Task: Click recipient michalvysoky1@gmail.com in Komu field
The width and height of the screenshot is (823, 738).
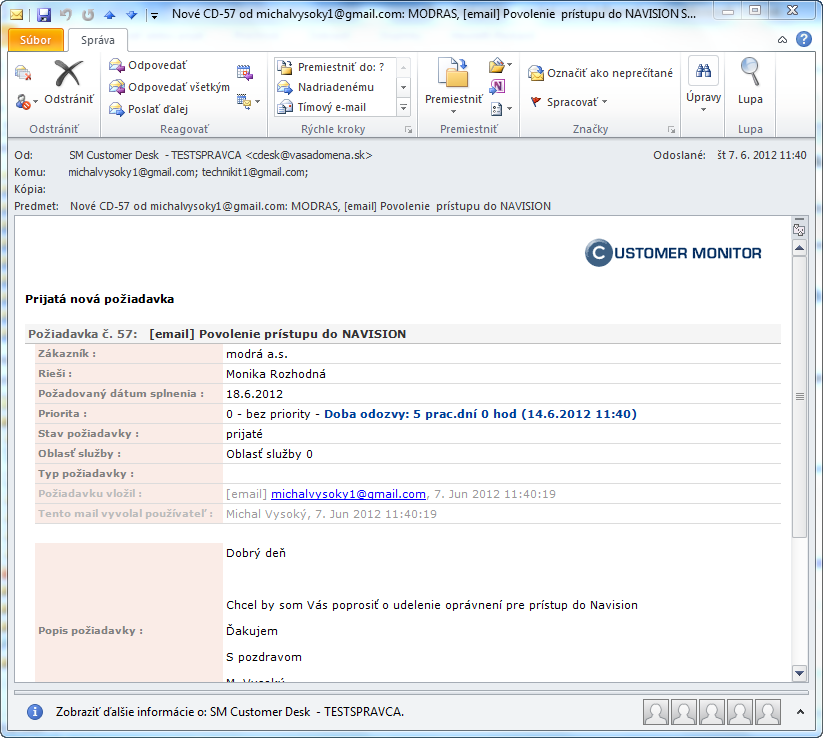Action: 133,172
